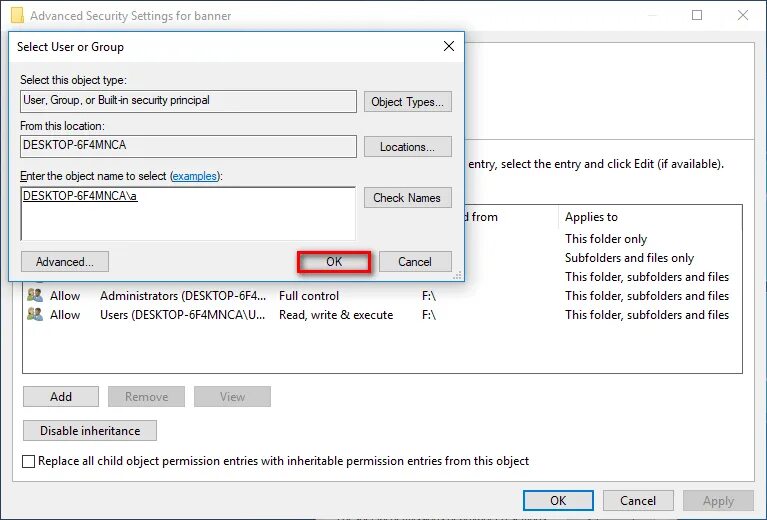Click the Full control access cell
The image size is (767, 520).
point(309,296)
